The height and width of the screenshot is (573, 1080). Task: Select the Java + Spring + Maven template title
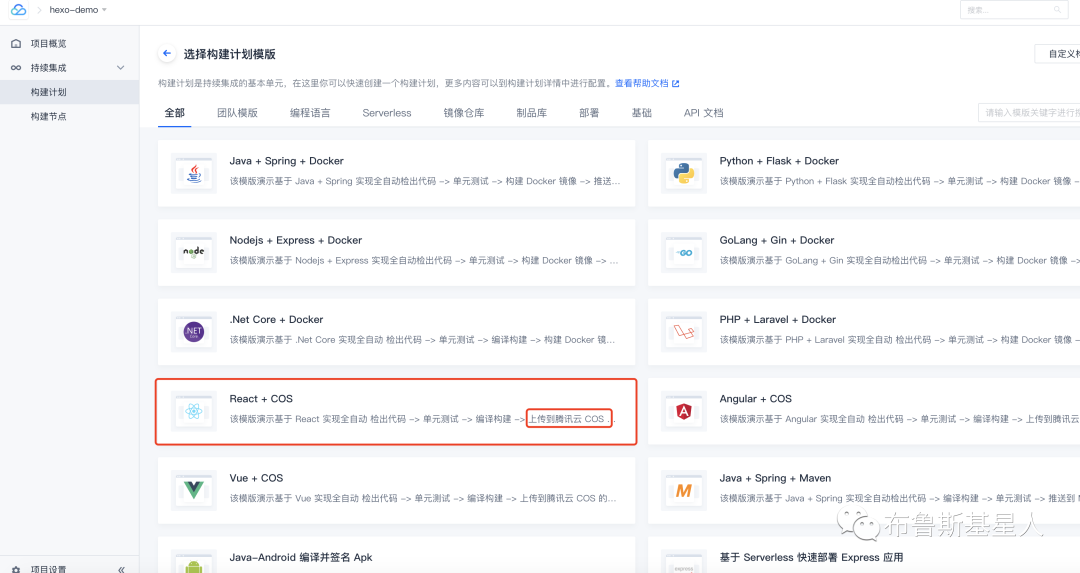tap(775, 477)
